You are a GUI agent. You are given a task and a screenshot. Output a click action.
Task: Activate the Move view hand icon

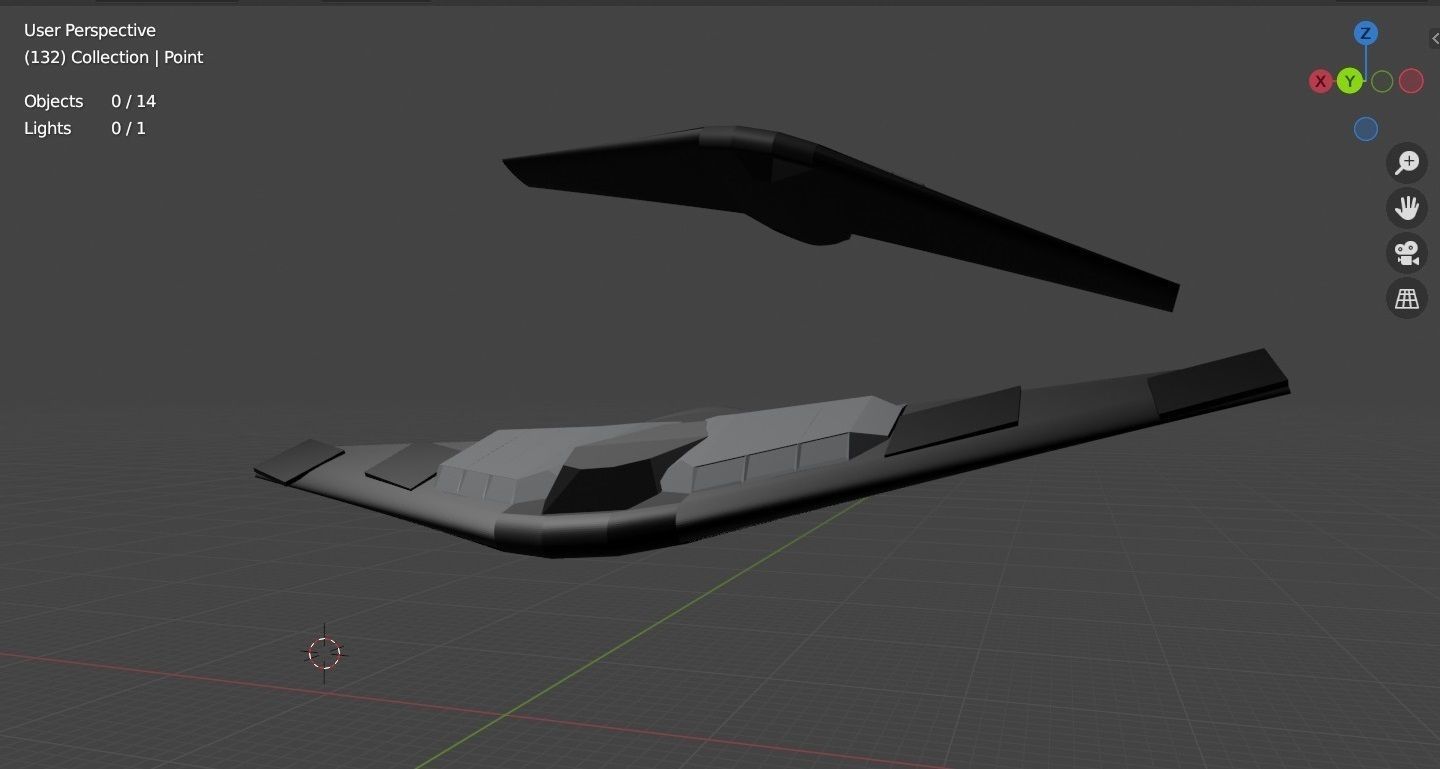click(x=1406, y=207)
